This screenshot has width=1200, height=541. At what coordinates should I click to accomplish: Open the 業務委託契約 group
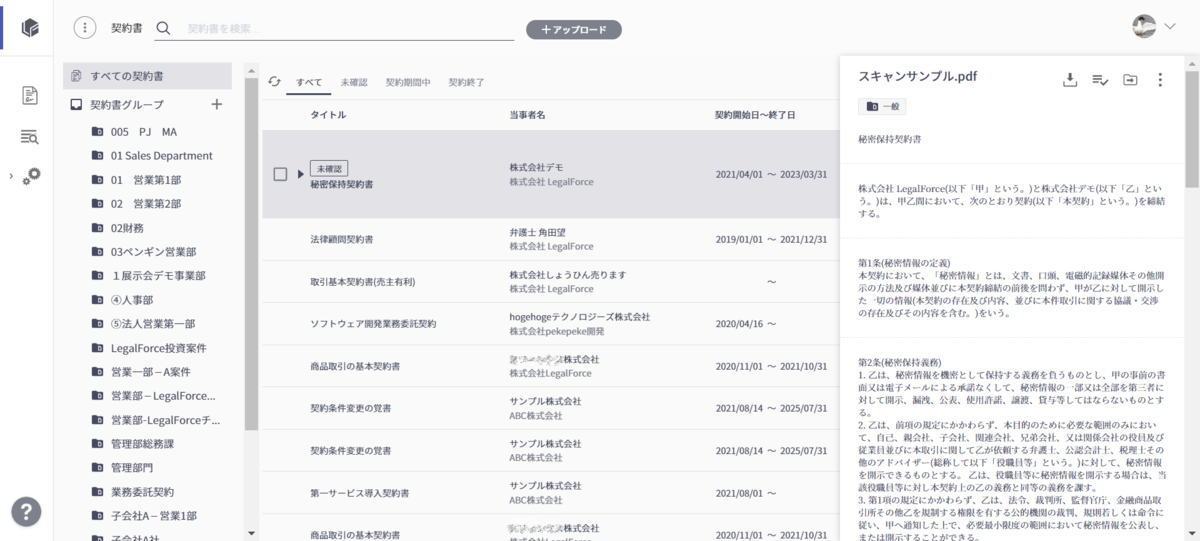tap(143, 492)
